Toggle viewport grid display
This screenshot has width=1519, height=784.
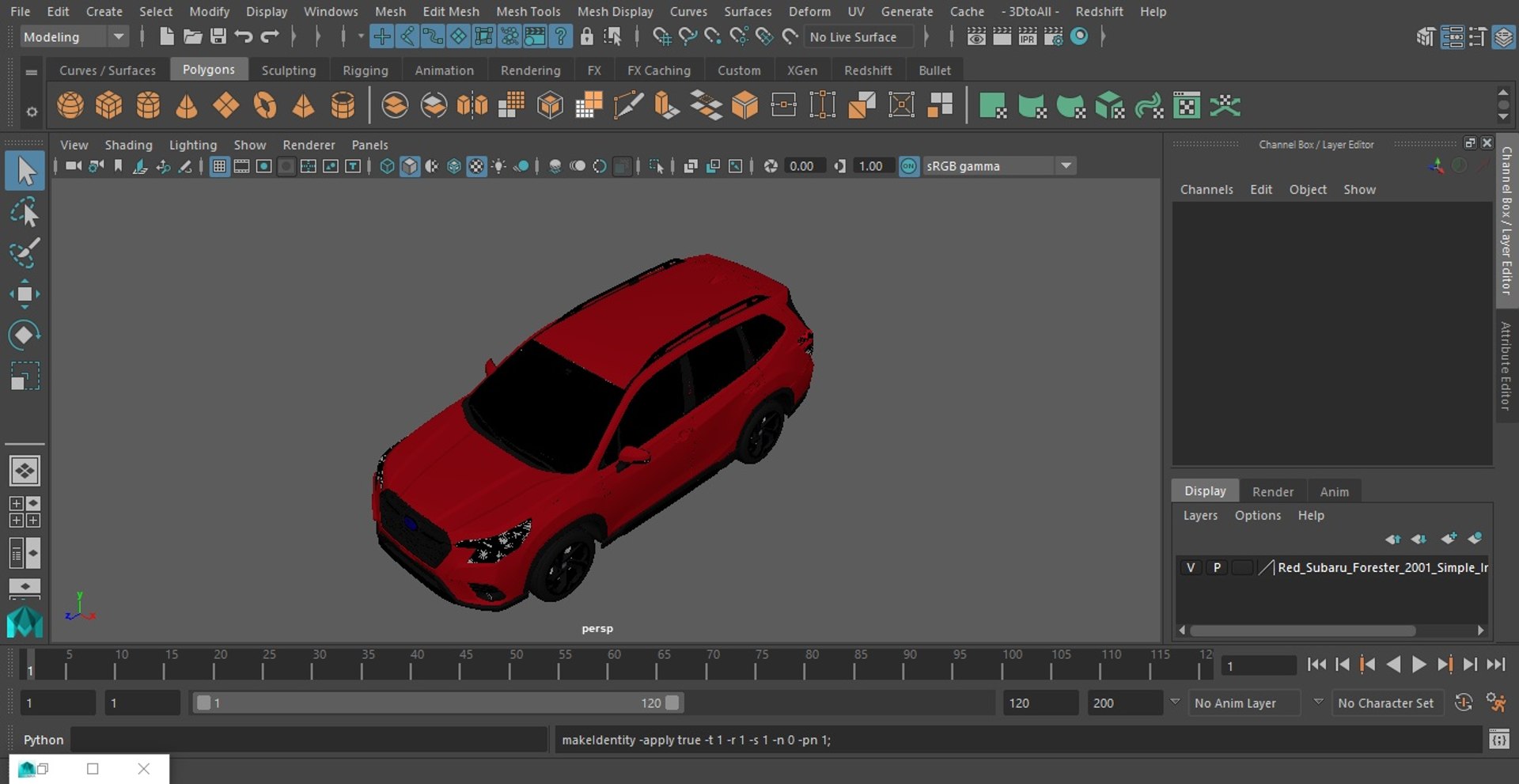click(219, 166)
